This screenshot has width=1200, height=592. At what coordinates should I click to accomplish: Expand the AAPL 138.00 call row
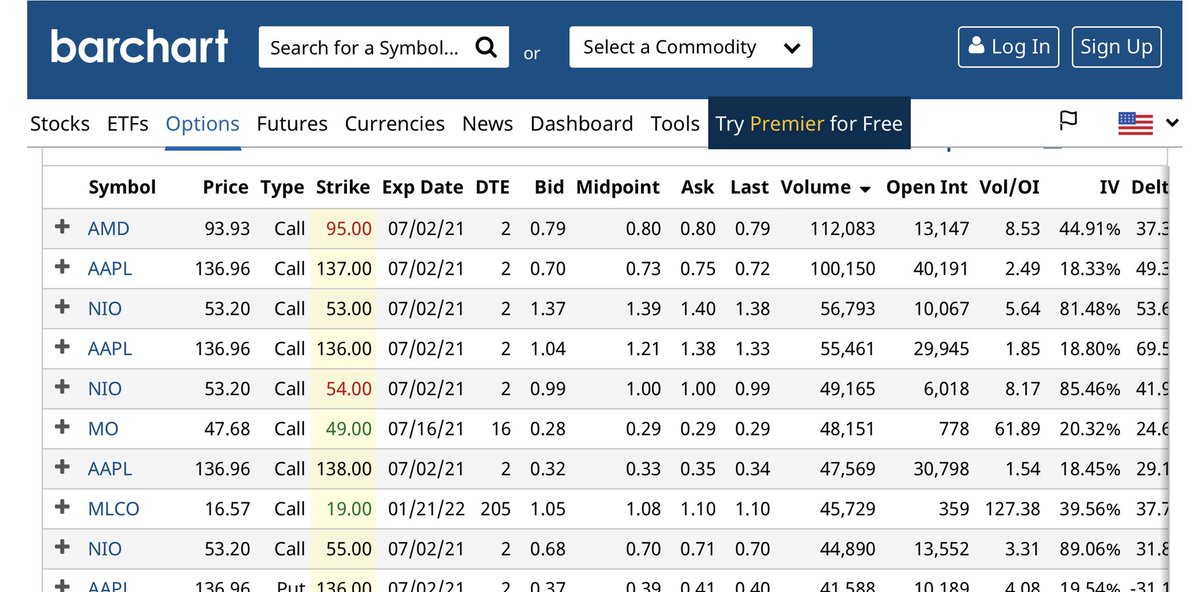tap(62, 467)
